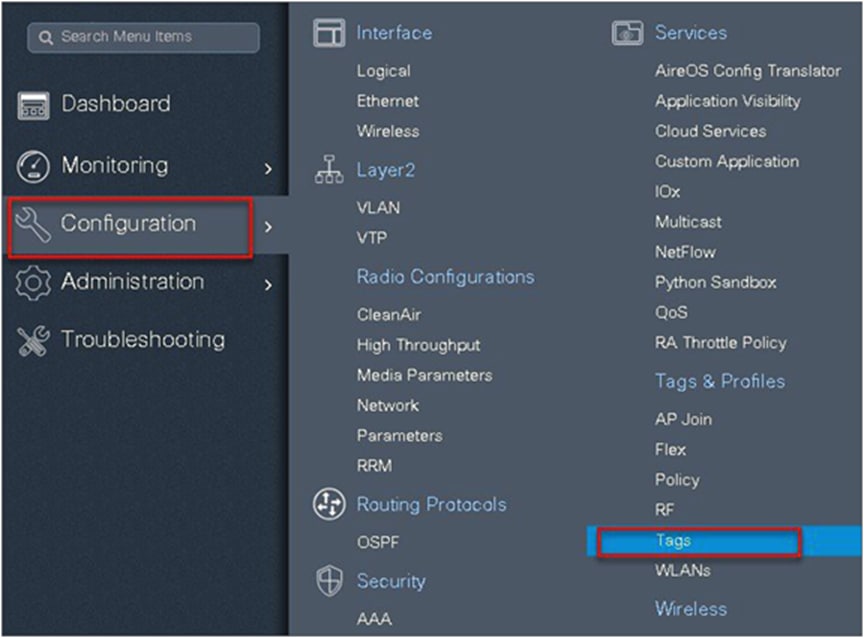864x638 pixels.
Task: Open the WLANs menu item
Action: point(683,571)
